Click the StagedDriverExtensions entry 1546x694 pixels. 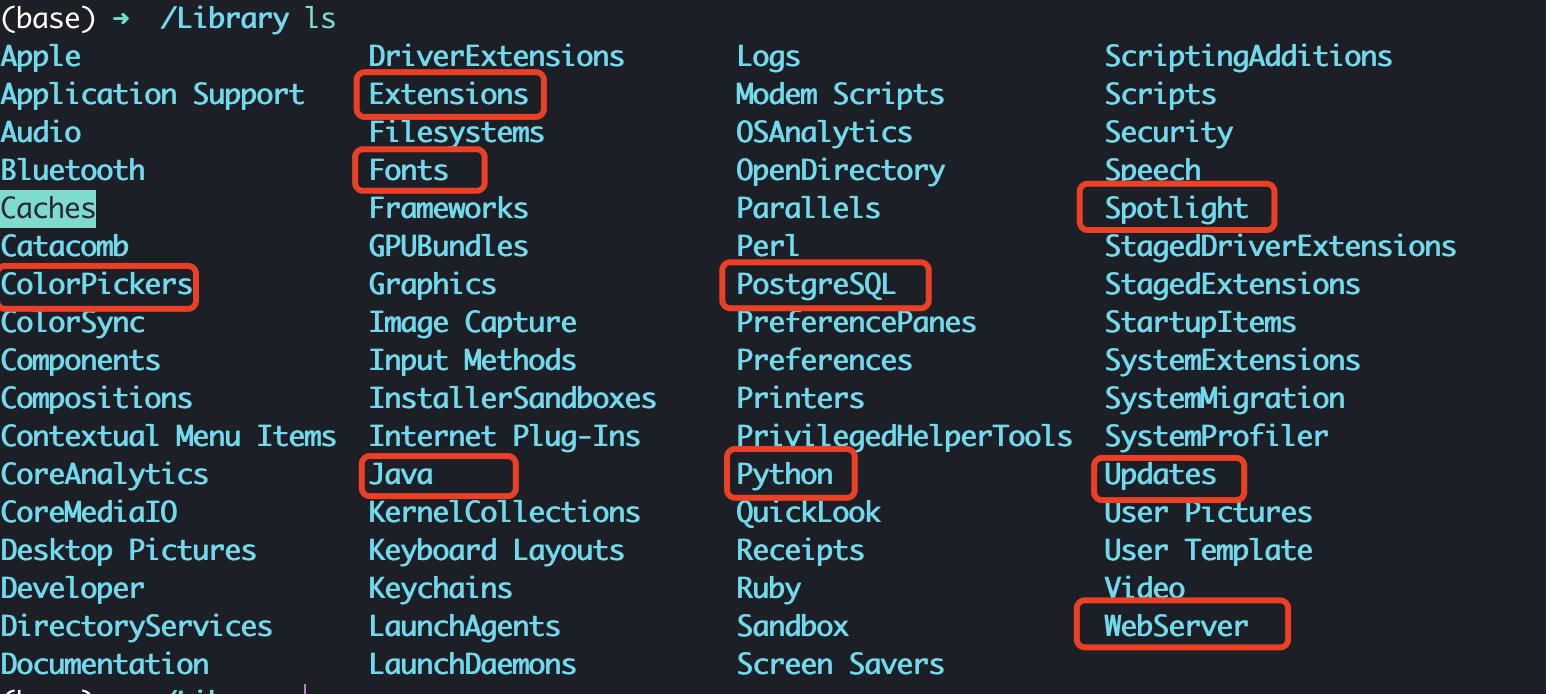point(1280,247)
